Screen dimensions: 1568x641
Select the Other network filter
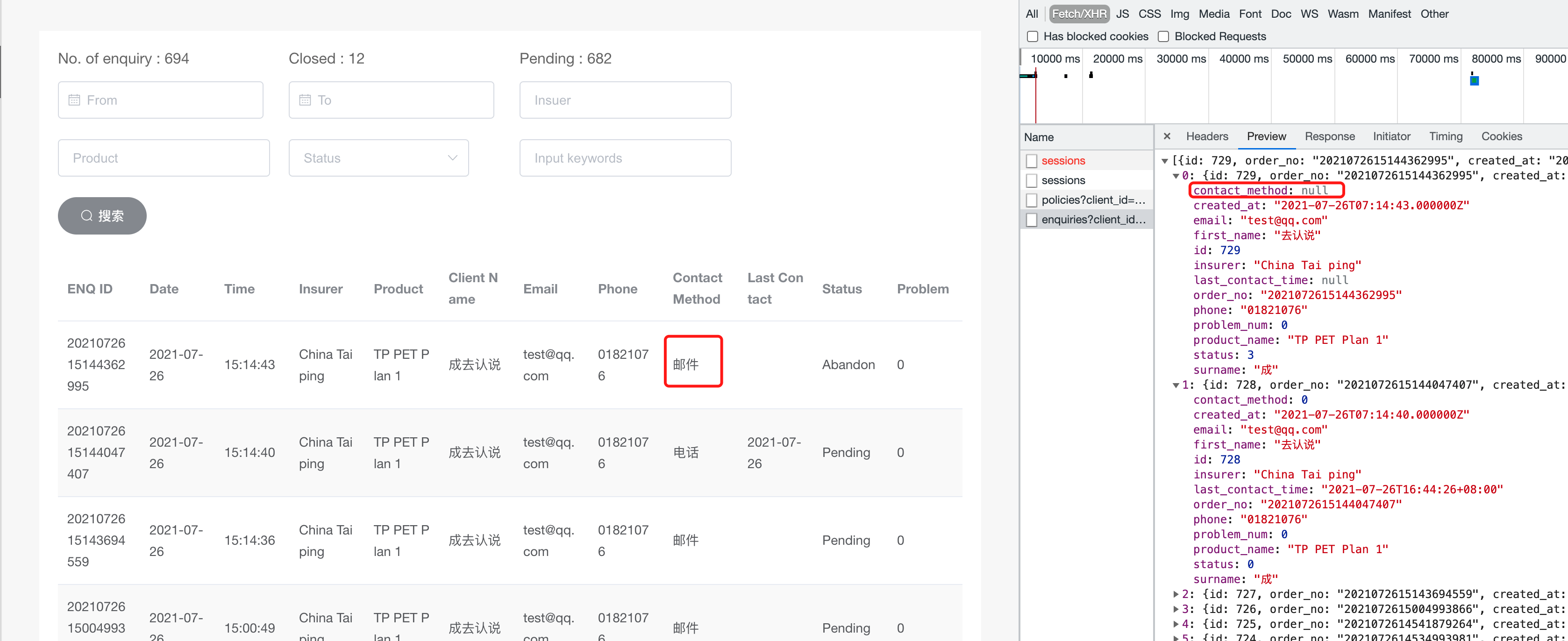(1434, 14)
